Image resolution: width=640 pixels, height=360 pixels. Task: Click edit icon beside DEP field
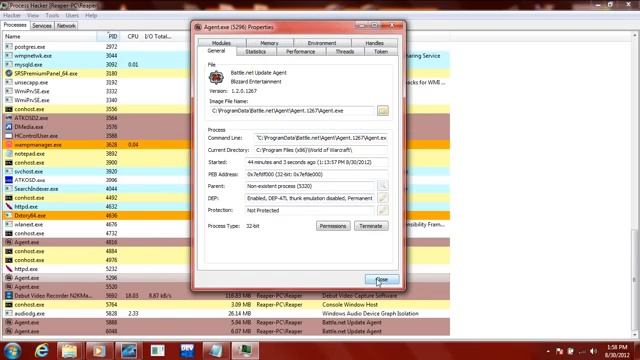click(x=382, y=198)
